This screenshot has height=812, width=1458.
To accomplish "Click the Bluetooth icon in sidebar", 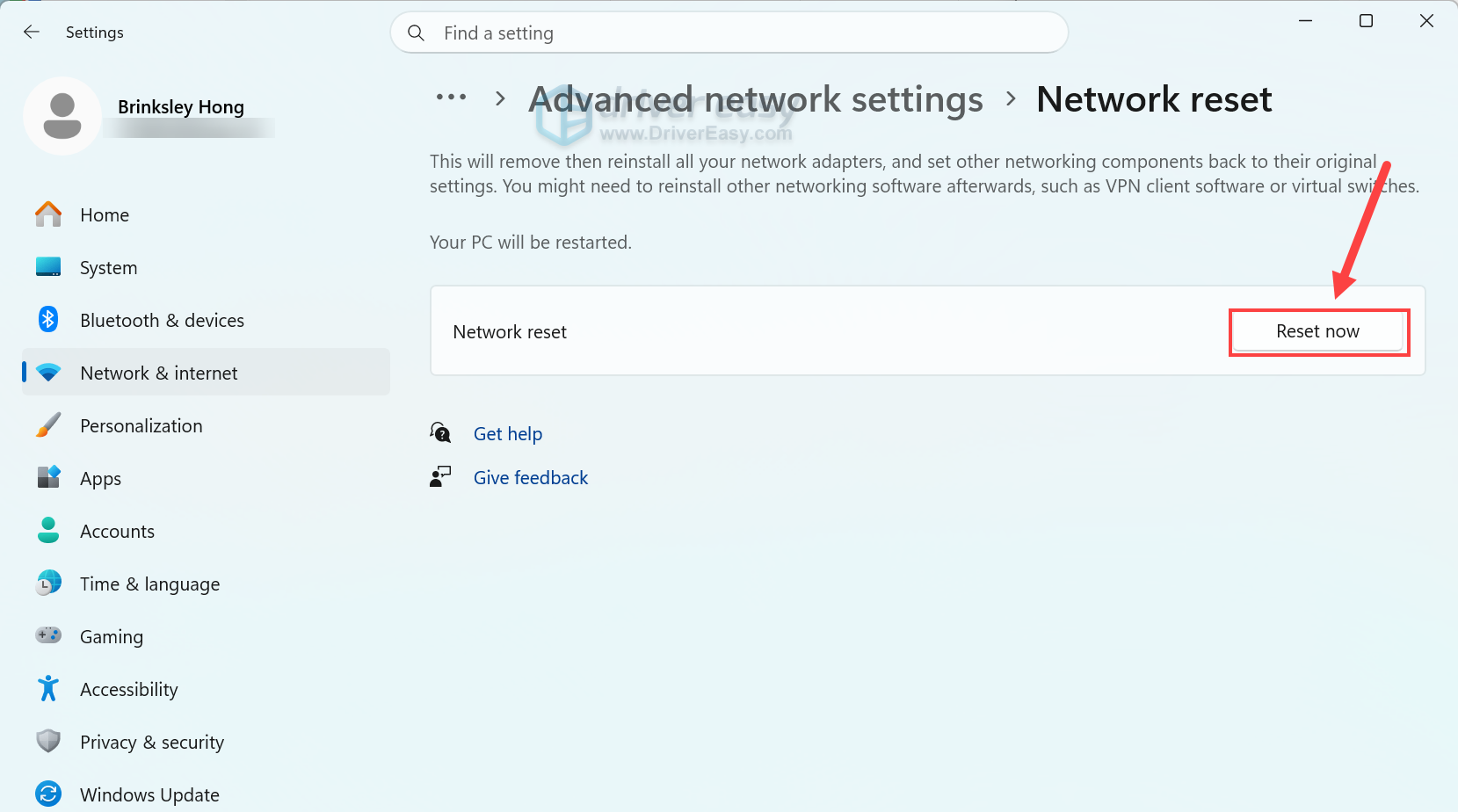I will click(x=48, y=320).
